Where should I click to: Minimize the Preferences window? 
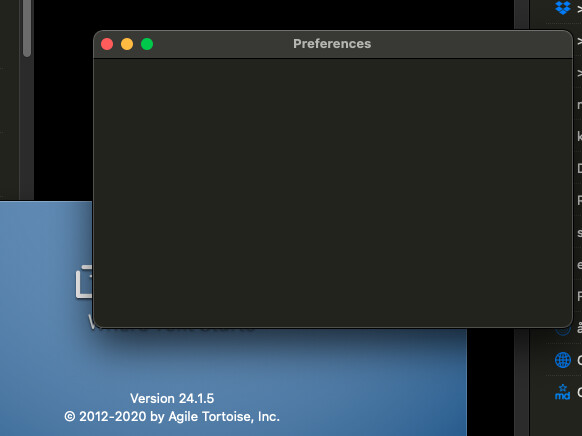(x=127, y=44)
